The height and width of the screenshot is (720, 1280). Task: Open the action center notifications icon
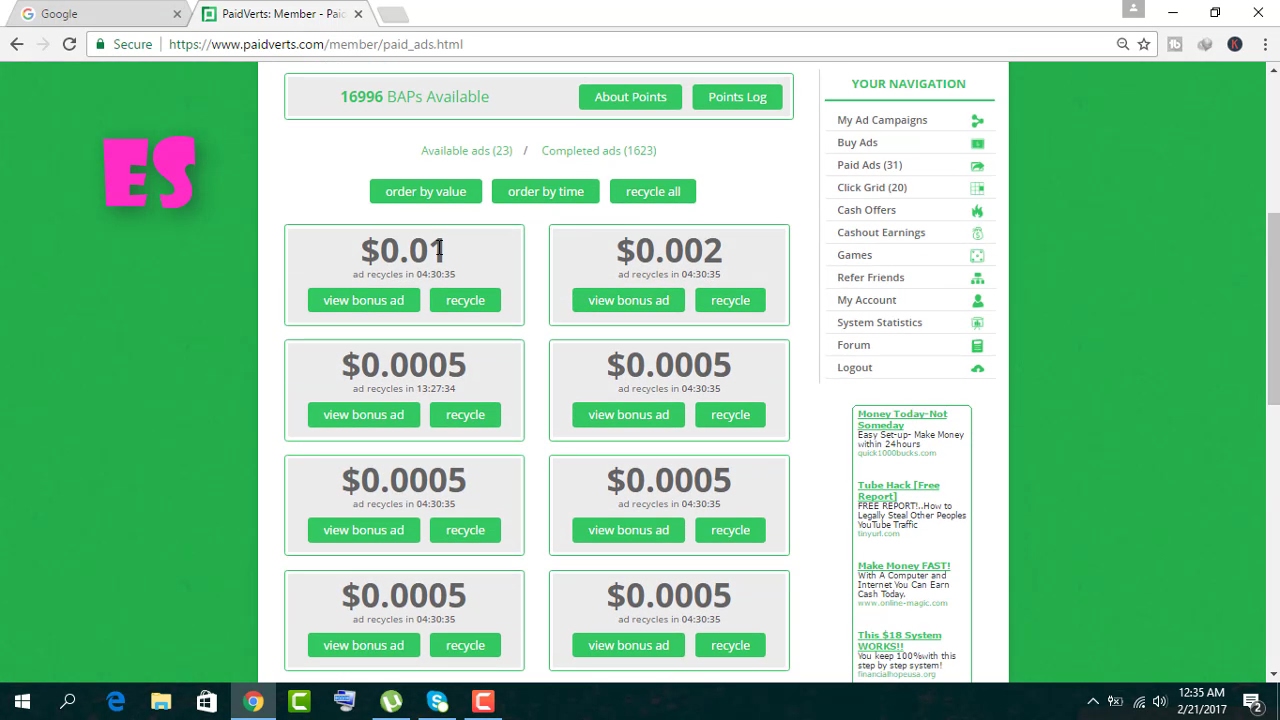coord(1252,702)
